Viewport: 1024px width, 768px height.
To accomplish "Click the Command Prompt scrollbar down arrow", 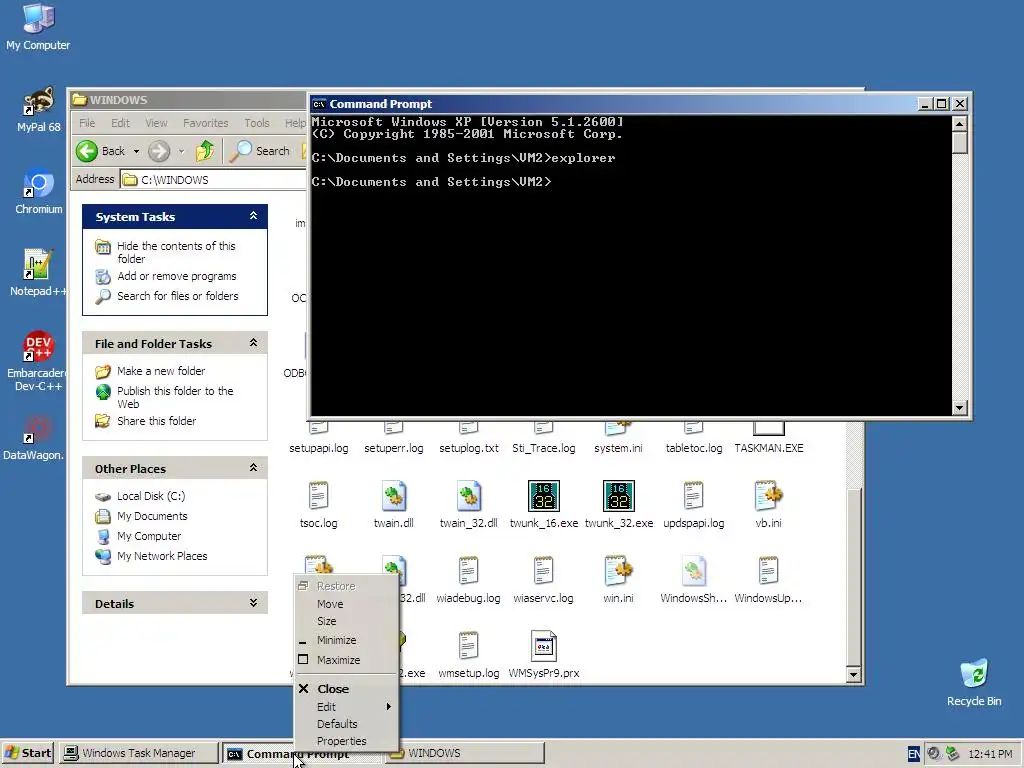I will click(959, 408).
